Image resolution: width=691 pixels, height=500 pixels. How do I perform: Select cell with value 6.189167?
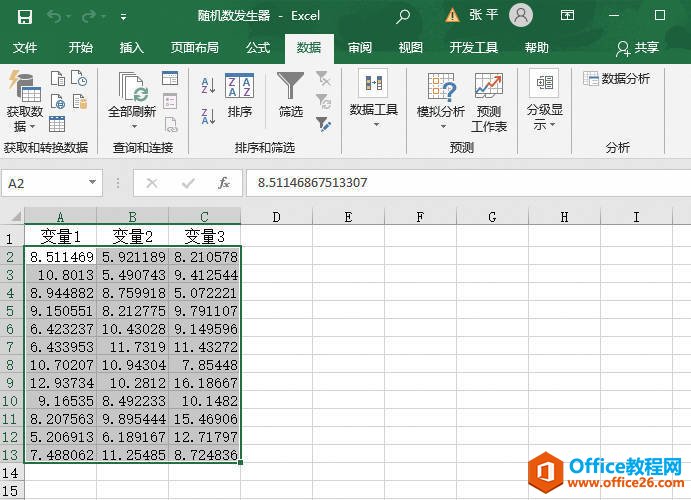coord(133,437)
